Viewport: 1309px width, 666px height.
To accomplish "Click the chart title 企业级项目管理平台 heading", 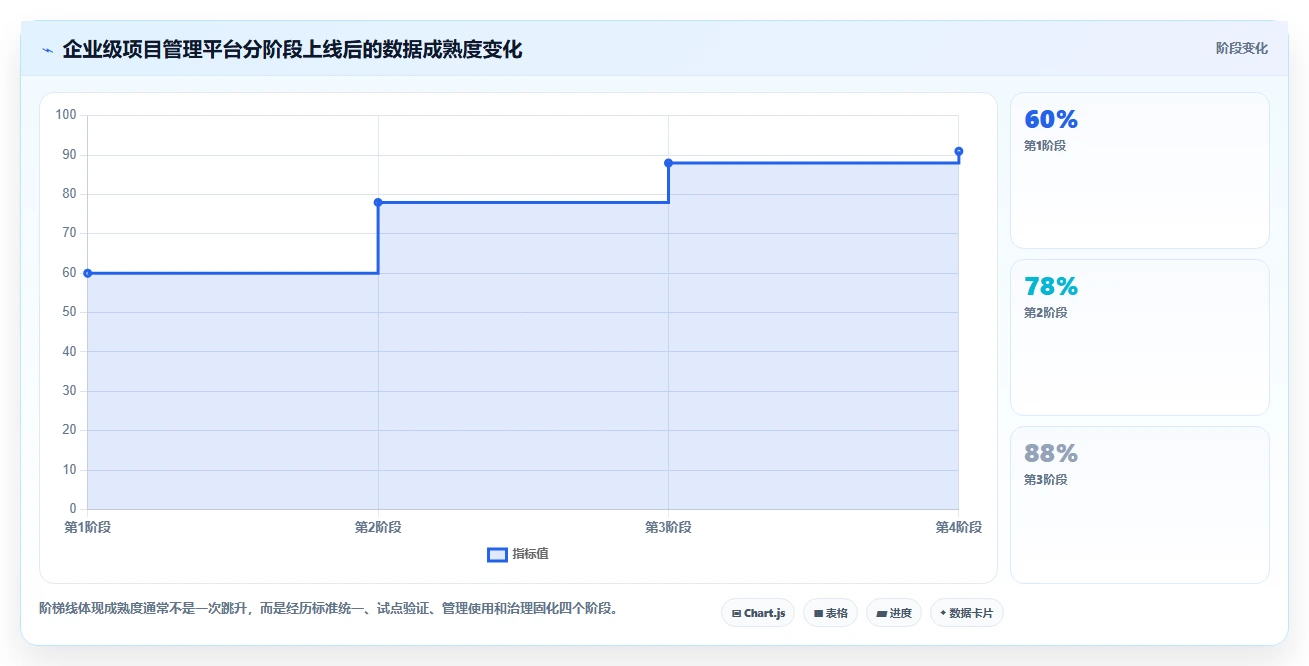I will [292, 49].
